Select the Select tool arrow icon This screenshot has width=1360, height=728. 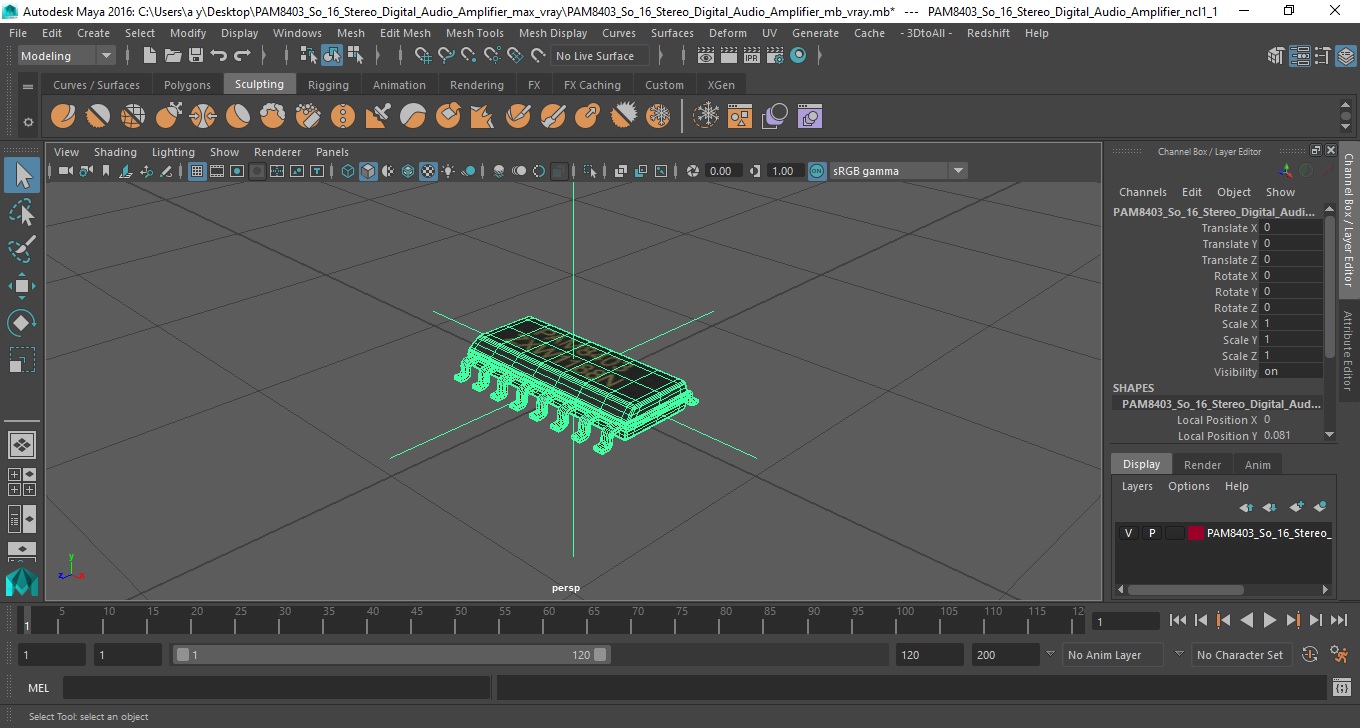coord(22,176)
